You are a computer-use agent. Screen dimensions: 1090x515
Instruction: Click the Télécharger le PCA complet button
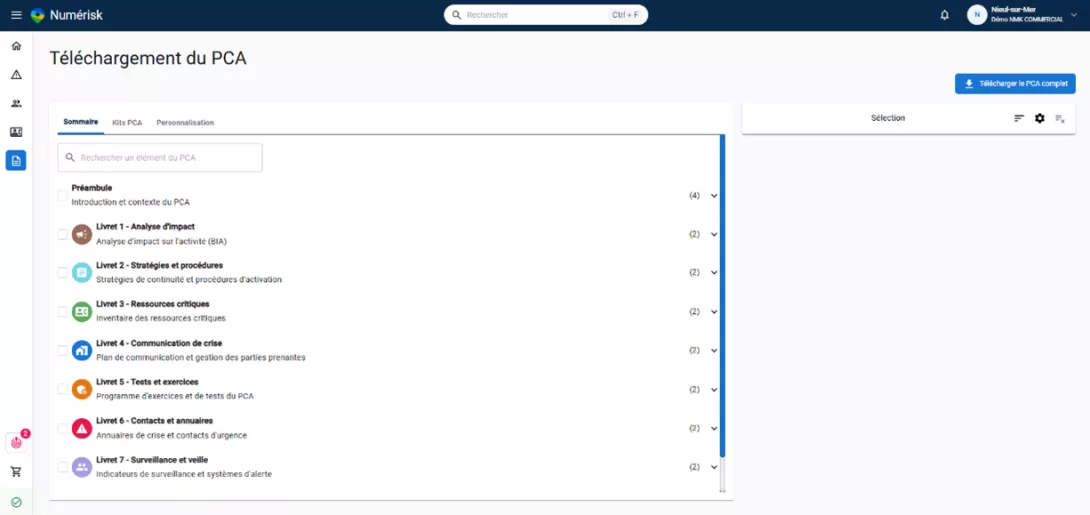point(1015,84)
